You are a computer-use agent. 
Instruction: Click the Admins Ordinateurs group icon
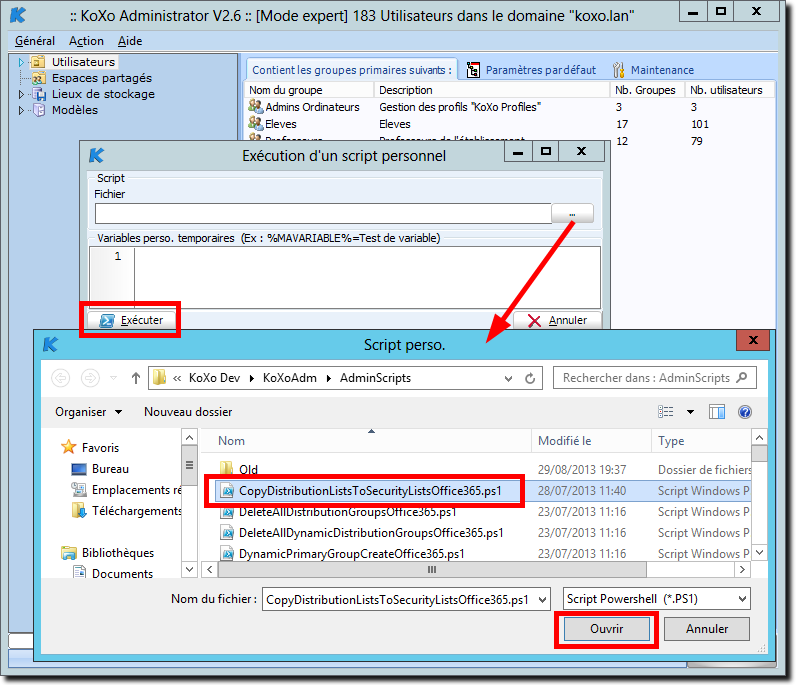pyautogui.click(x=255, y=107)
